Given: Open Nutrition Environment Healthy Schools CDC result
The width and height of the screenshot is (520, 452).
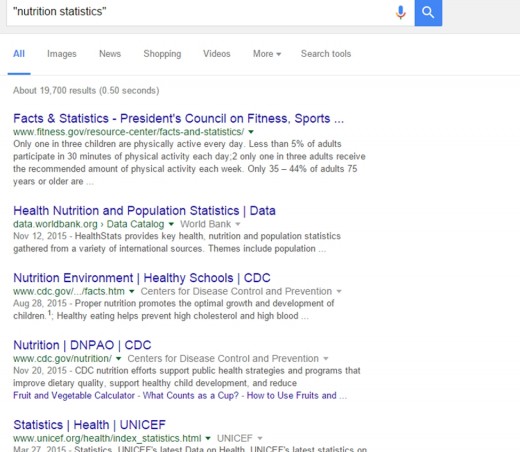Looking at the screenshot, I should 142,278.
